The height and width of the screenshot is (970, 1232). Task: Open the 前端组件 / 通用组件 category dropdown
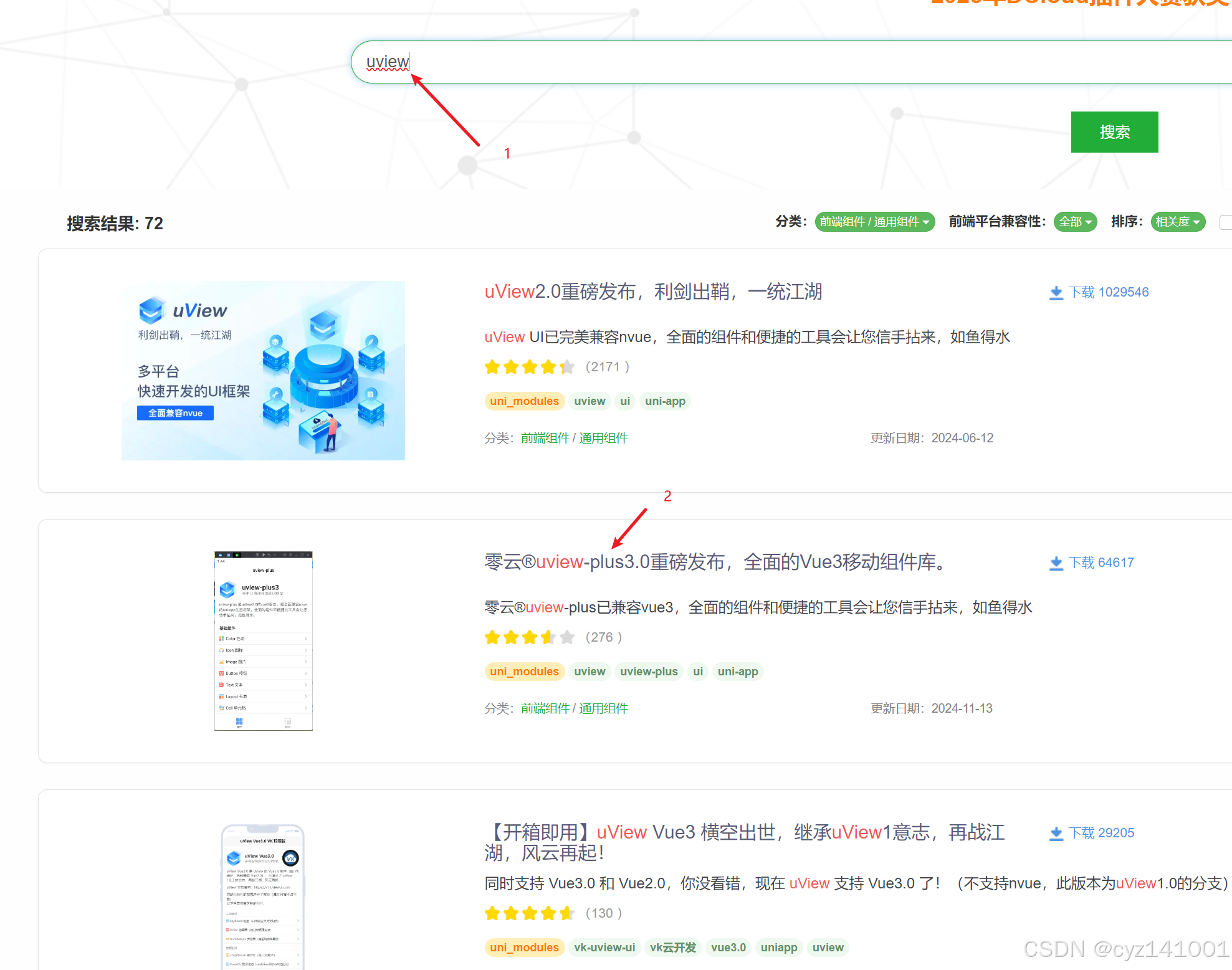874,222
